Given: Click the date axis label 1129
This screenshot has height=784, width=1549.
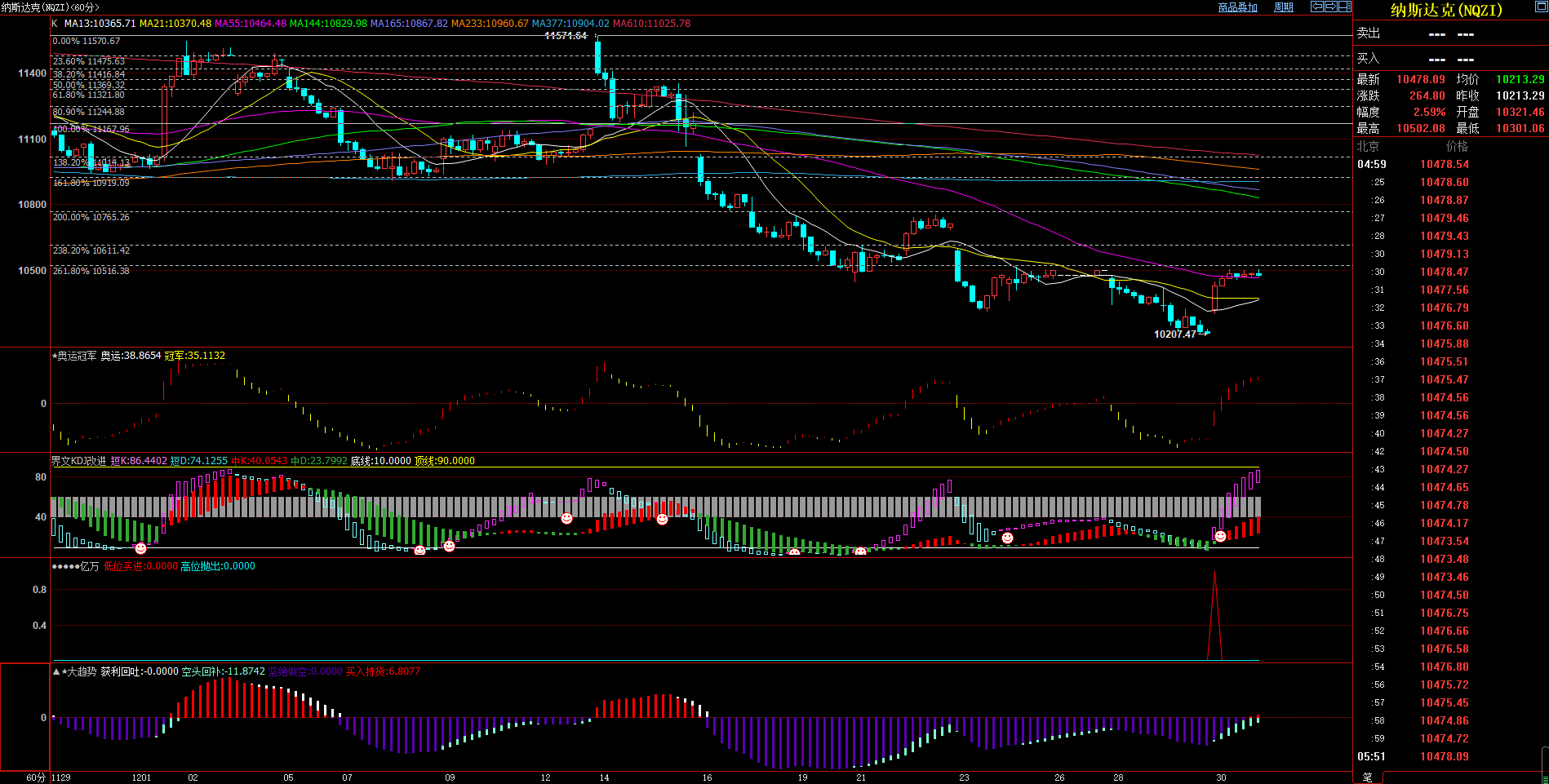Looking at the screenshot, I should point(61,777).
